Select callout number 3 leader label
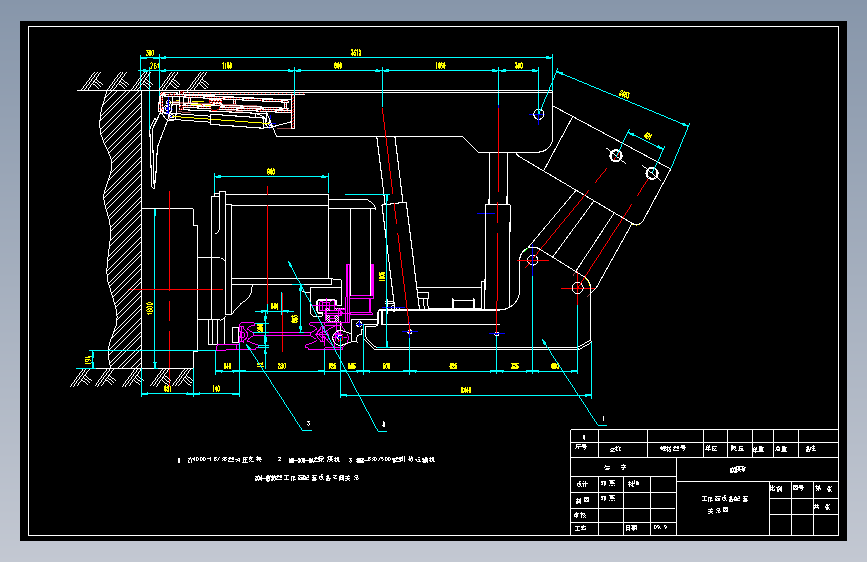The image size is (867, 562). 308,424
